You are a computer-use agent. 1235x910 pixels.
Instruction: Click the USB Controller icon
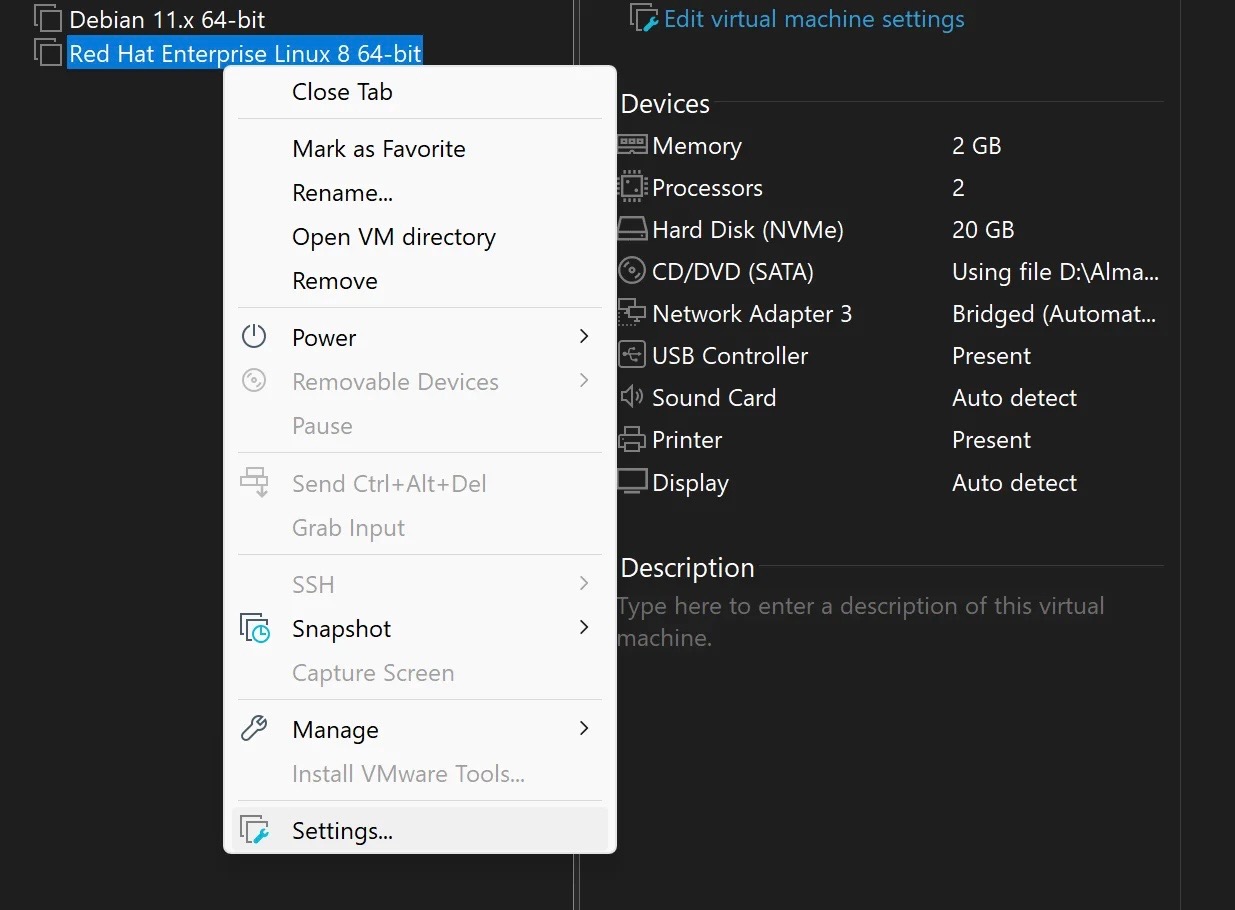(632, 356)
